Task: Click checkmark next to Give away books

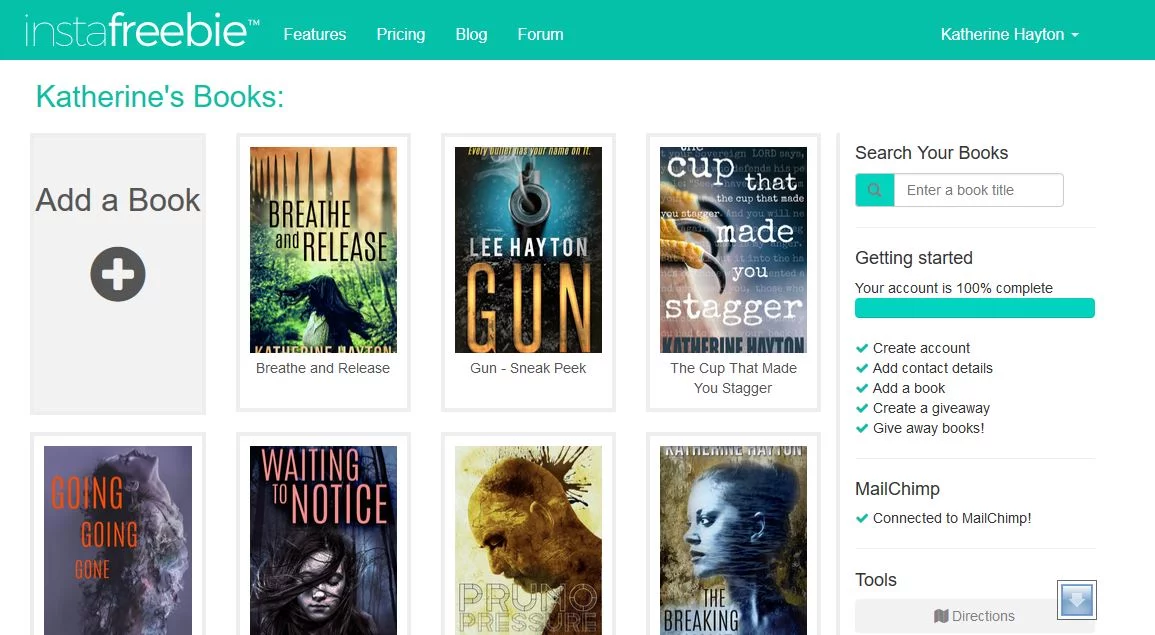Action: pyautogui.click(x=862, y=428)
